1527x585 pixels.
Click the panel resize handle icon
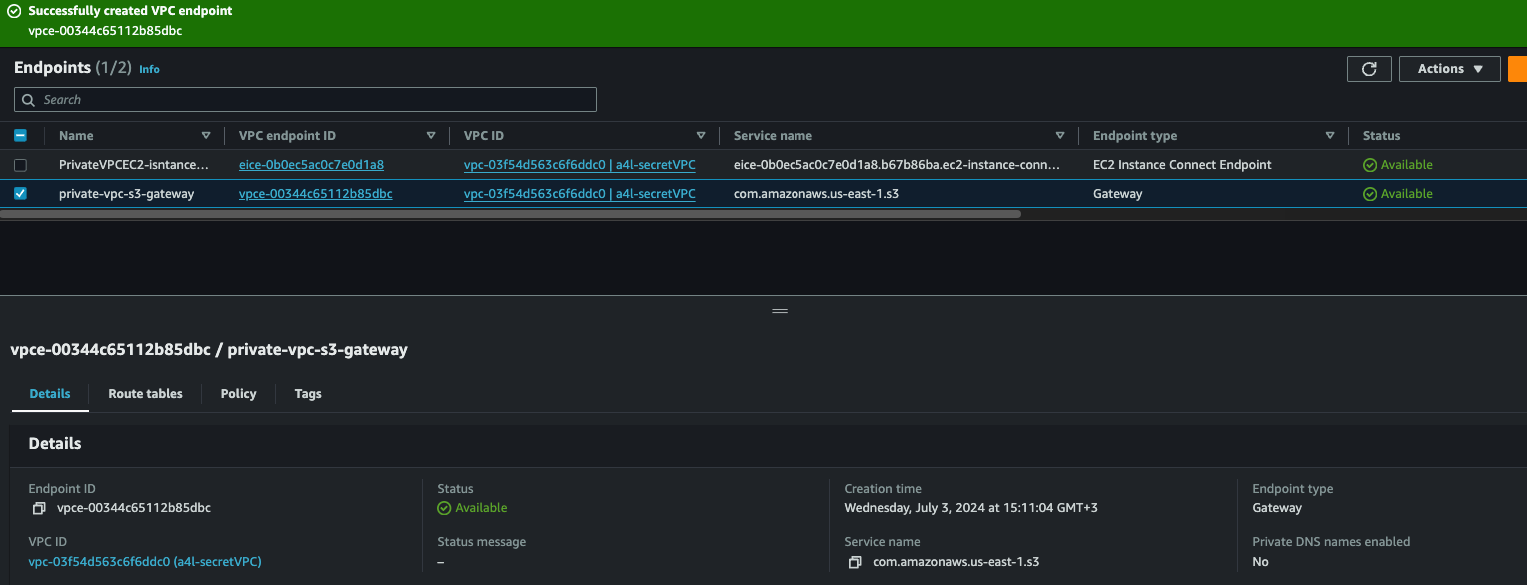click(x=780, y=311)
